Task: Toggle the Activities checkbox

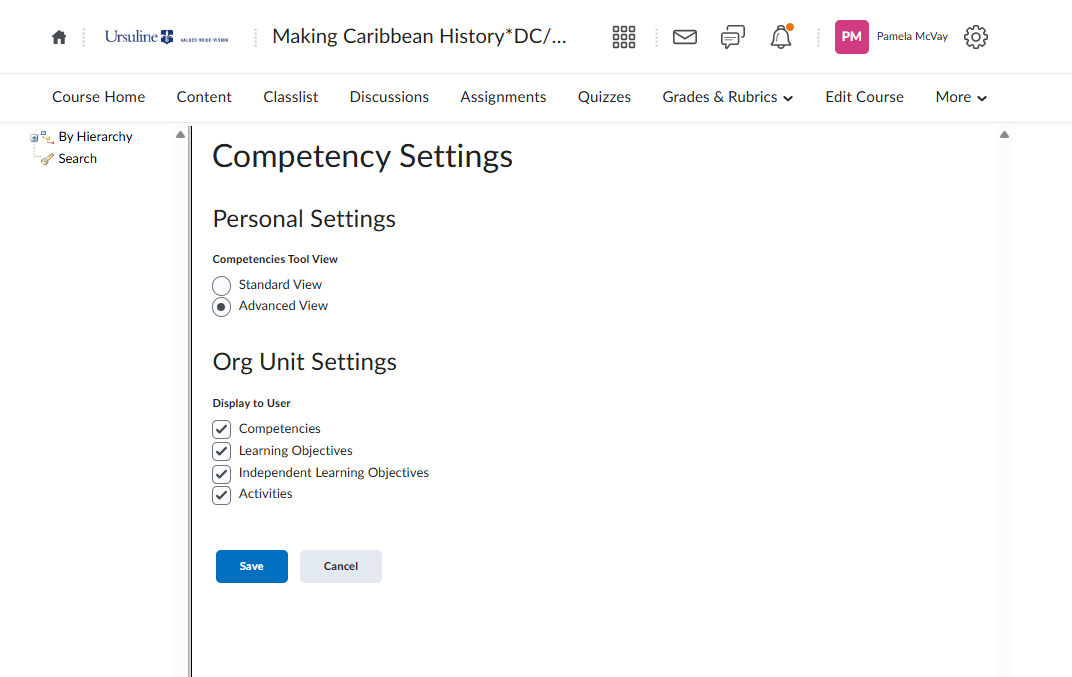Action: 222,495
